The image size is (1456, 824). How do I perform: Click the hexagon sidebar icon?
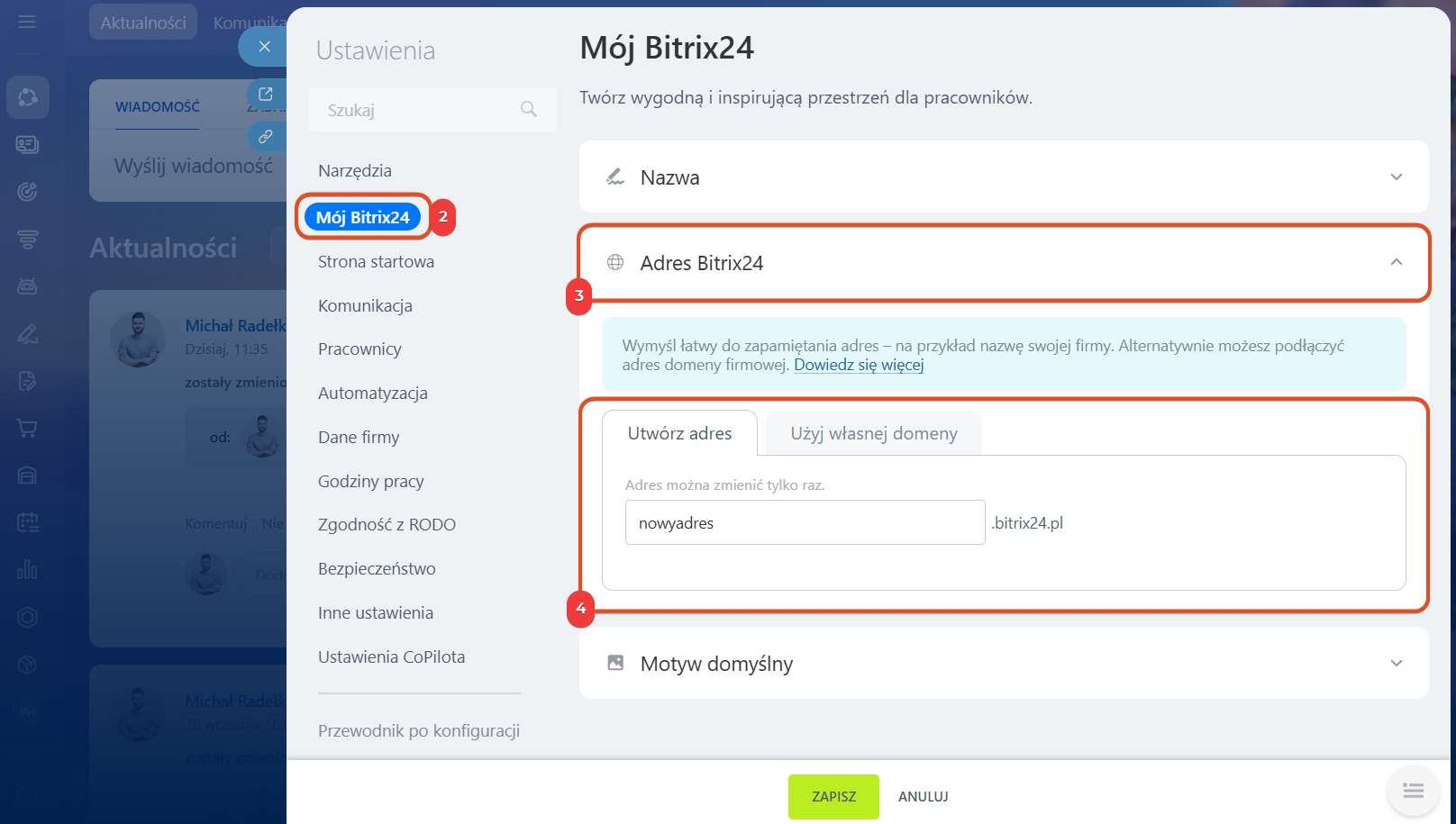[27, 617]
